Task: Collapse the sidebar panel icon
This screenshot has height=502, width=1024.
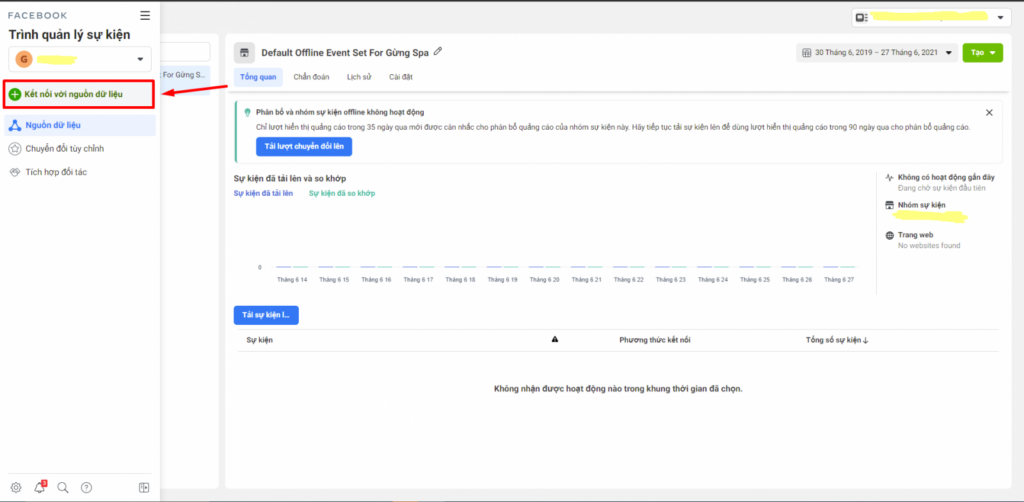Action: point(144,487)
